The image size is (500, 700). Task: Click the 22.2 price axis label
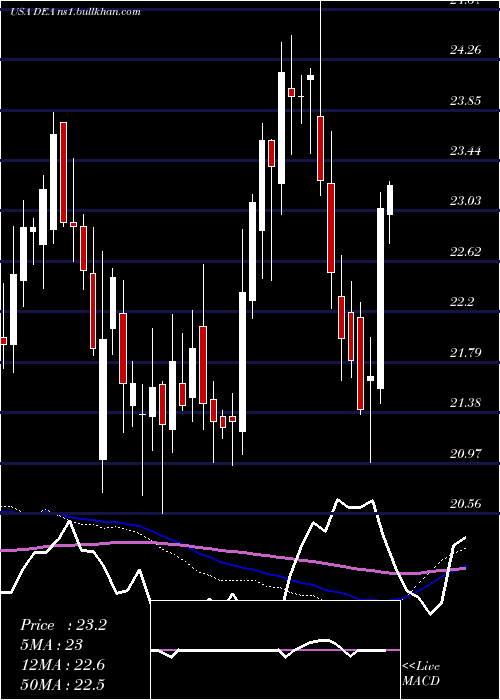click(461, 302)
